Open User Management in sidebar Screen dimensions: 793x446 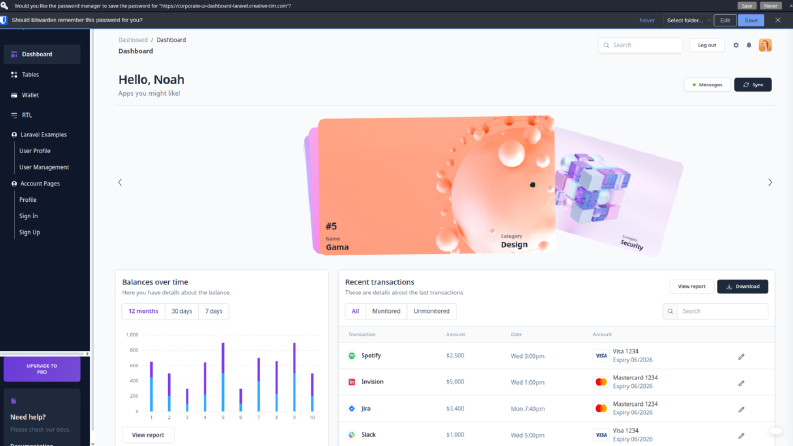[44, 167]
